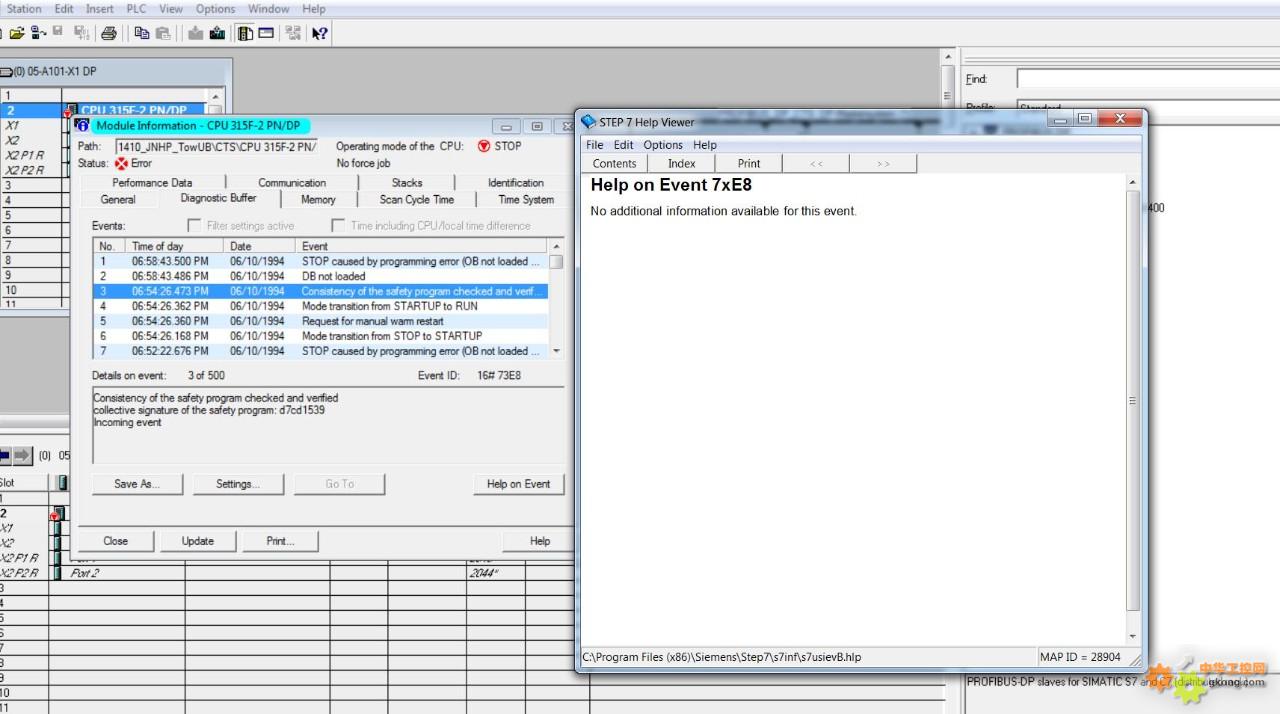Click the Index button in Help Viewer

pyautogui.click(x=682, y=164)
